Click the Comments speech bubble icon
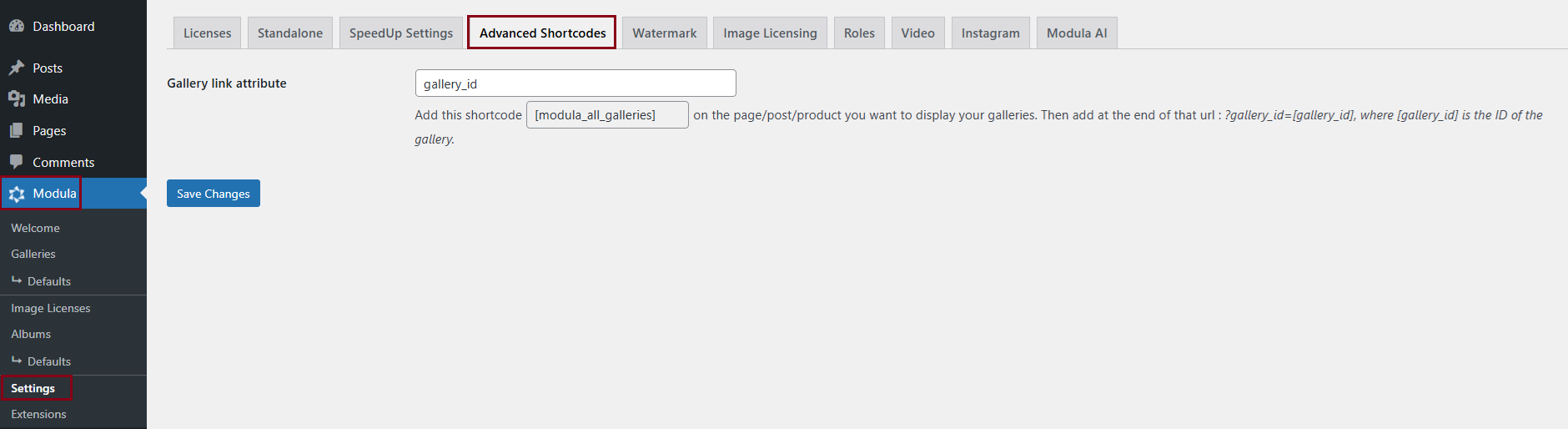Image resolution: width=1568 pixels, height=429 pixels. click(x=16, y=162)
